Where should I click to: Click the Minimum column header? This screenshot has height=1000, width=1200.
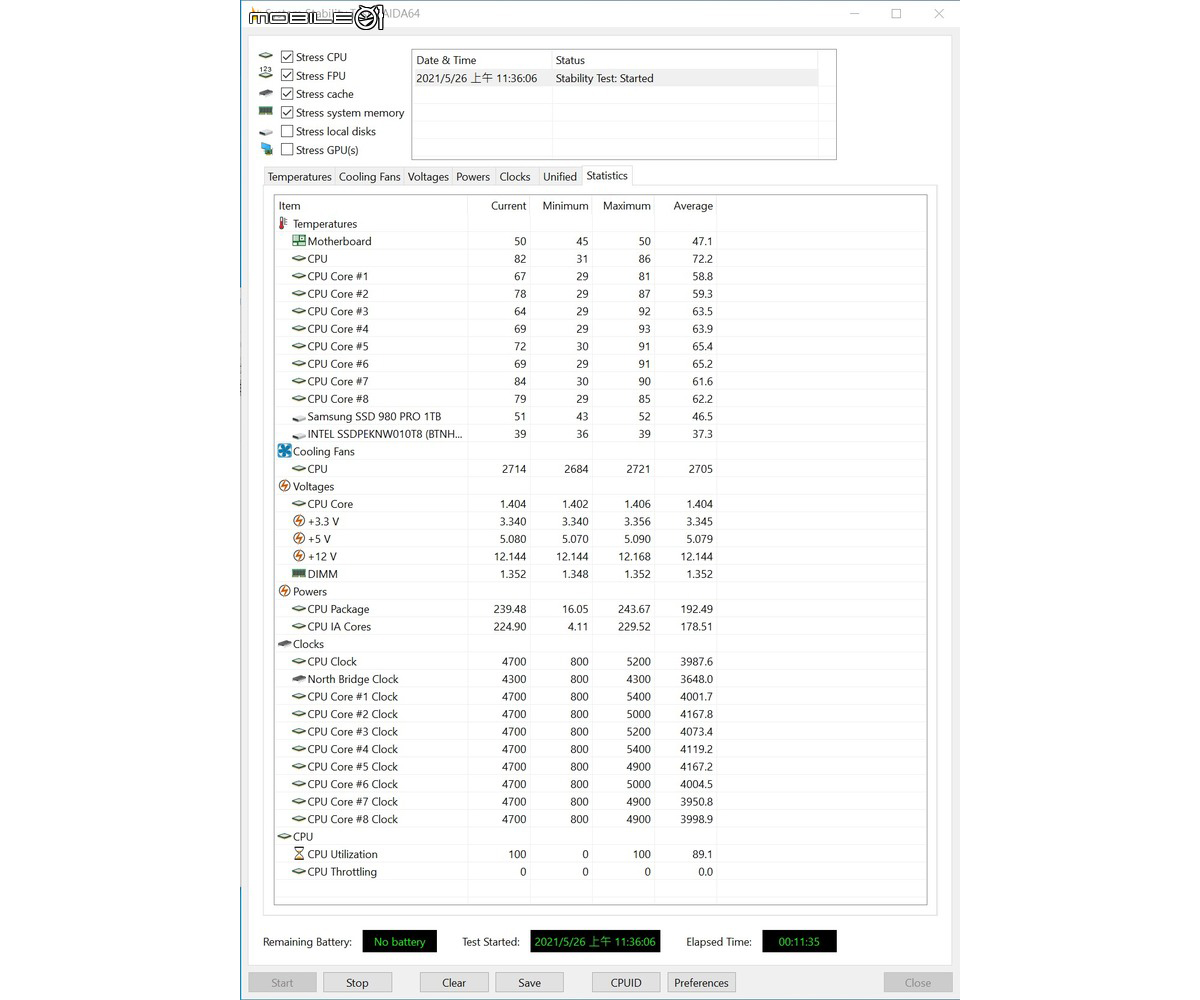(x=561, y=206)
